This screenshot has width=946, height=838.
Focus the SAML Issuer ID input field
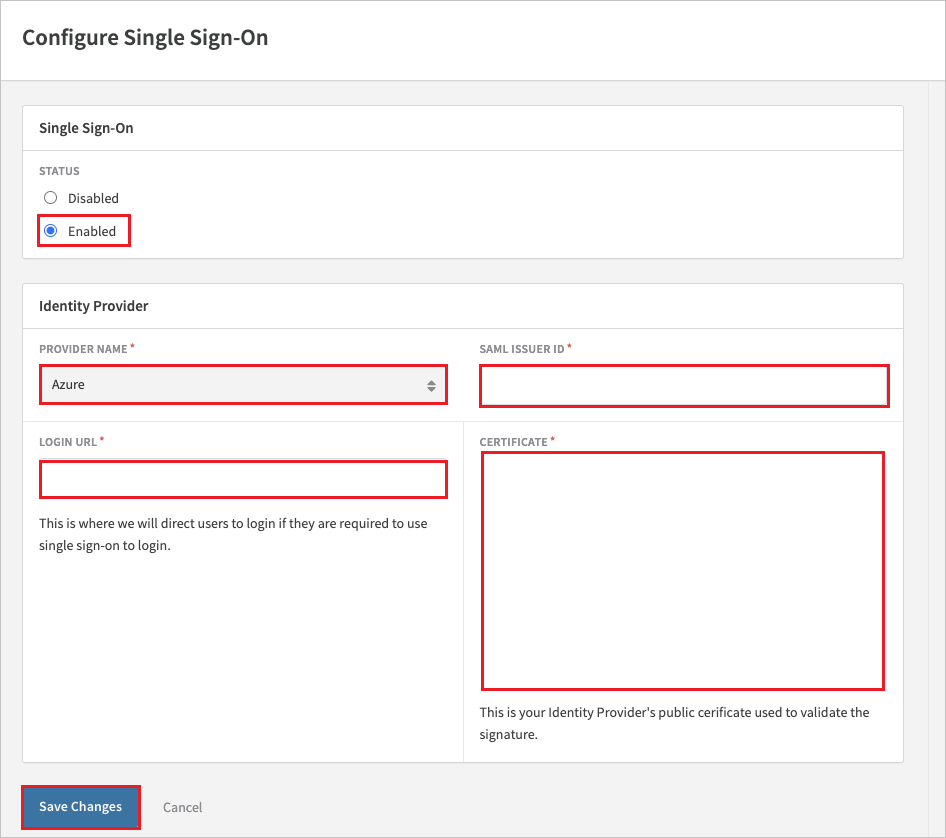(684, 386)
